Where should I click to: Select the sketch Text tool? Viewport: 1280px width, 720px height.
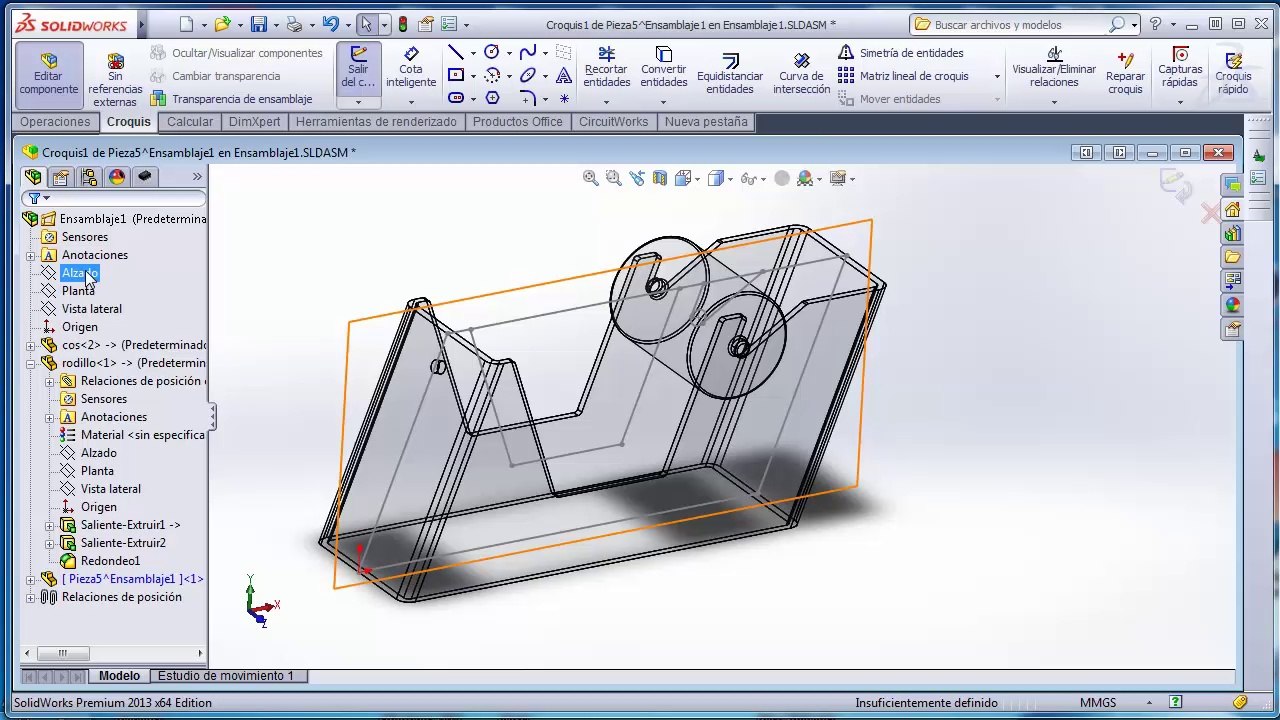[564, 75]
